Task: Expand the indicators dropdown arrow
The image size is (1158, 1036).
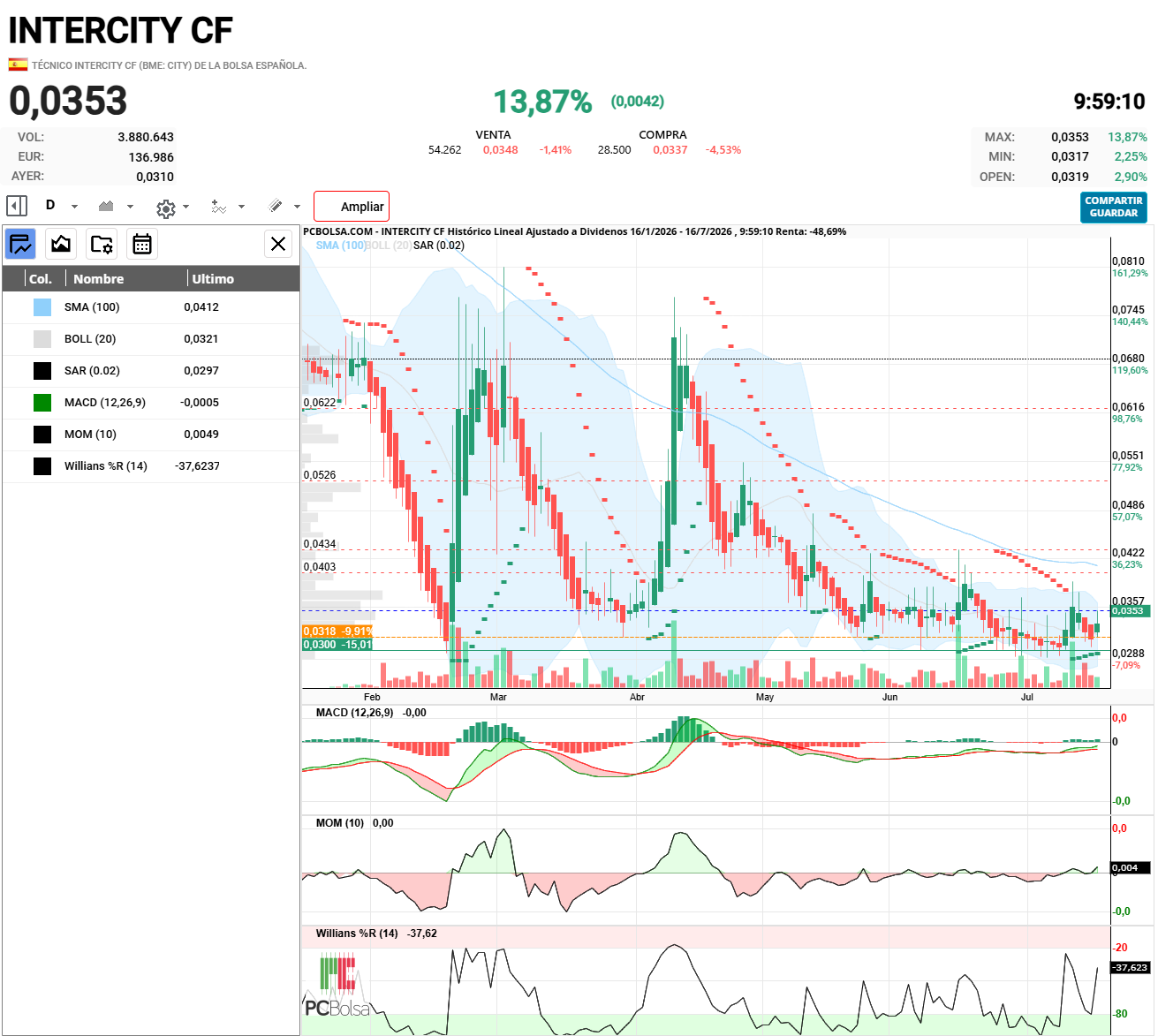Action: click(241, 207)
